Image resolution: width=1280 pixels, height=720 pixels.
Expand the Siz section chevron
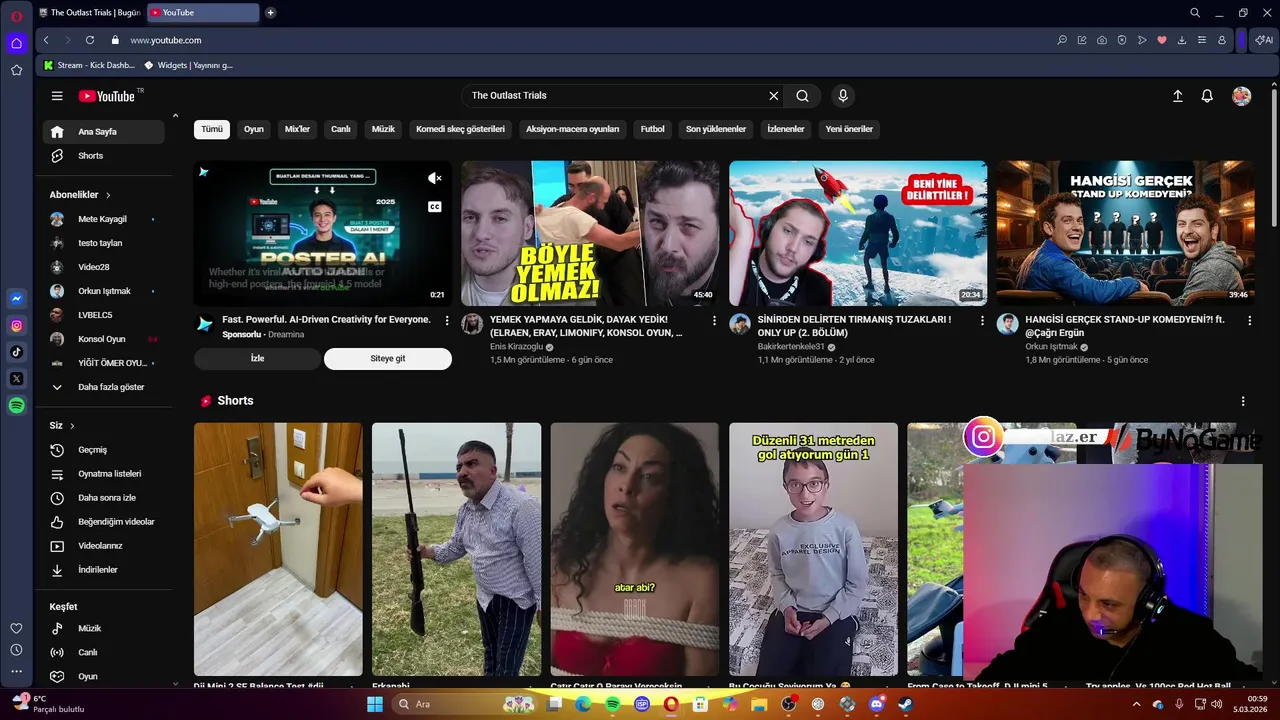click(x=72, y=426)
